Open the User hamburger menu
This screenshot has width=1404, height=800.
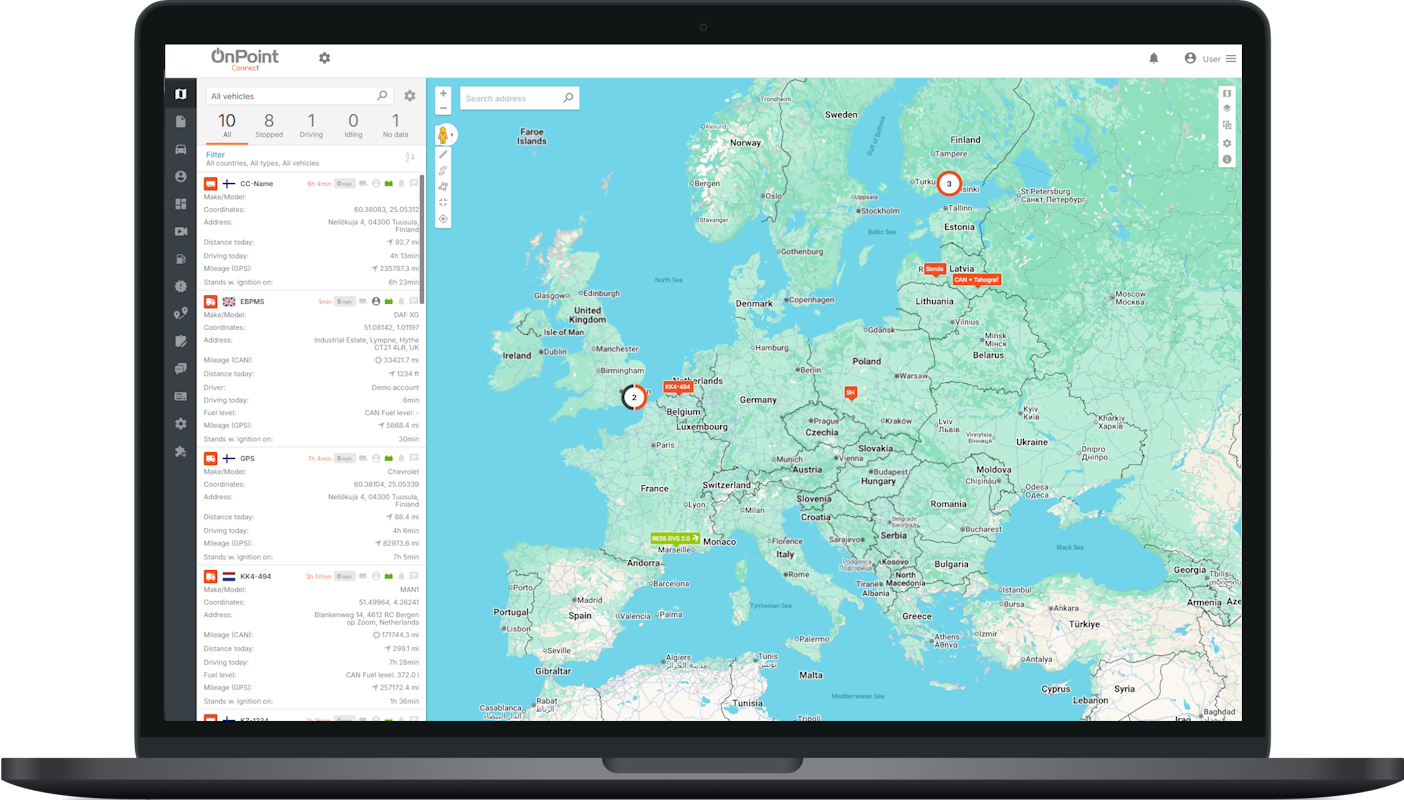click(1231, 59)
